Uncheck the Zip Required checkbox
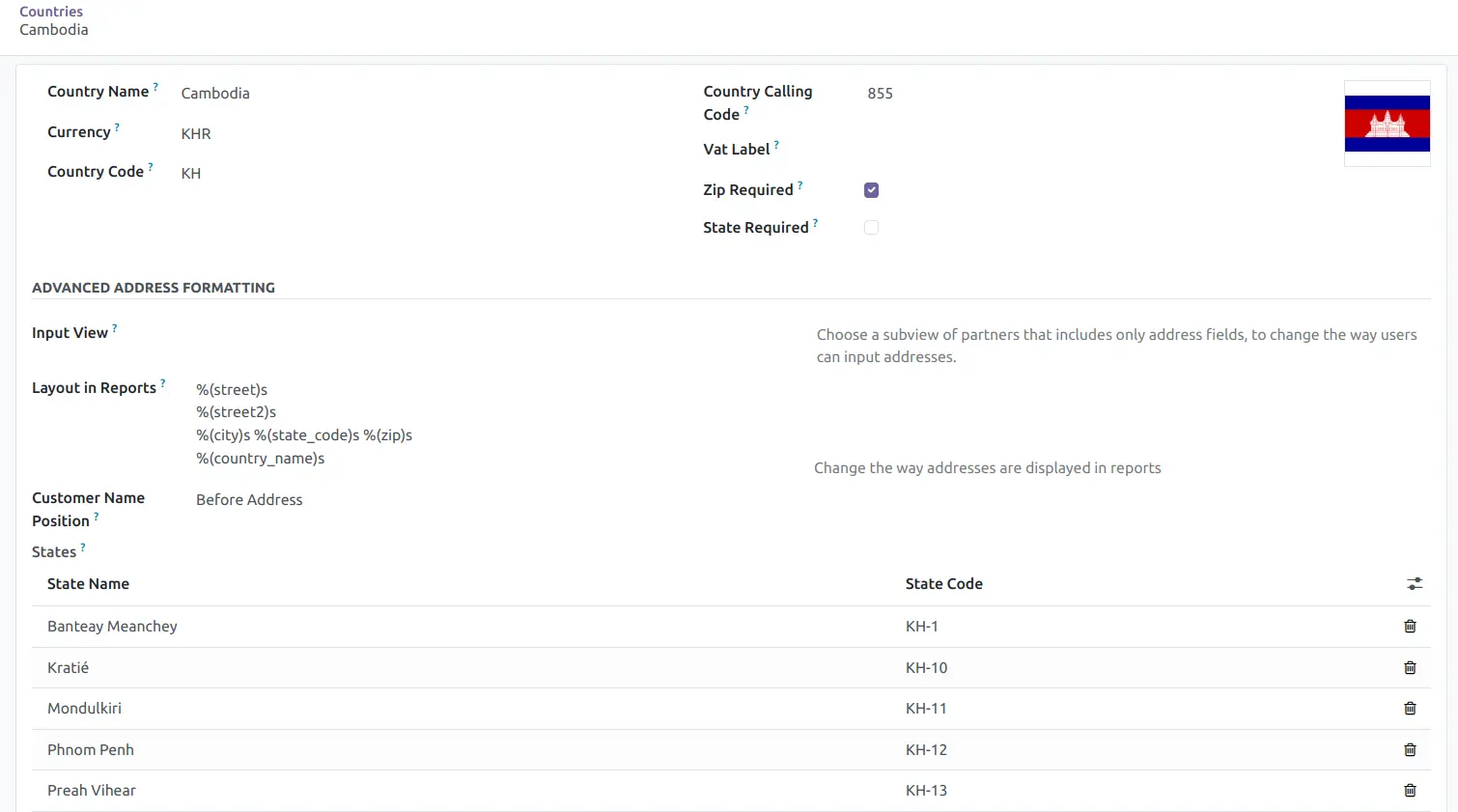This screenshot has height=812, width=1458. 871,190
